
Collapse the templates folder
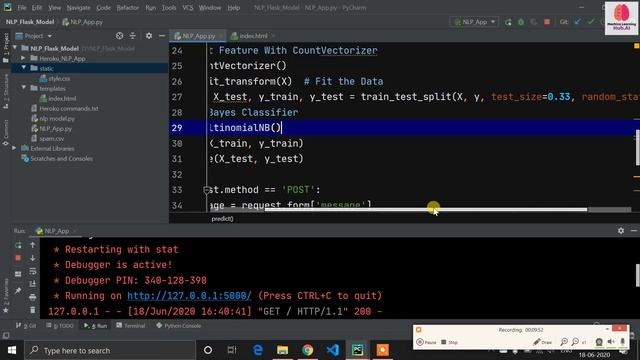click(x=23, y=88)
